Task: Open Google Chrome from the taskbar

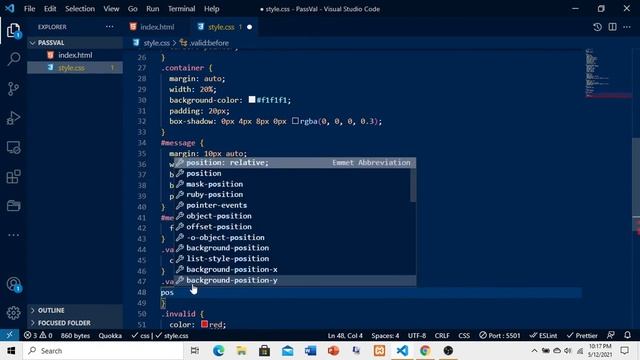Action: pos(425,351)
